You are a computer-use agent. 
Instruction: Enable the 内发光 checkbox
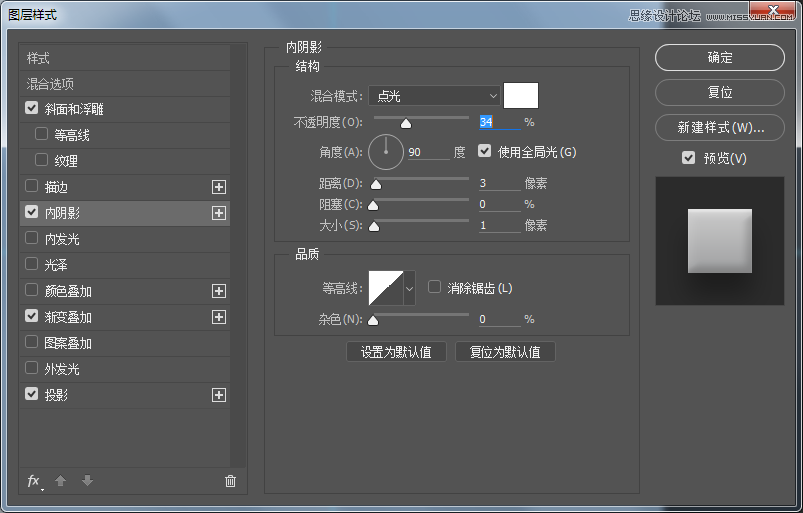[x=32, y=238]
